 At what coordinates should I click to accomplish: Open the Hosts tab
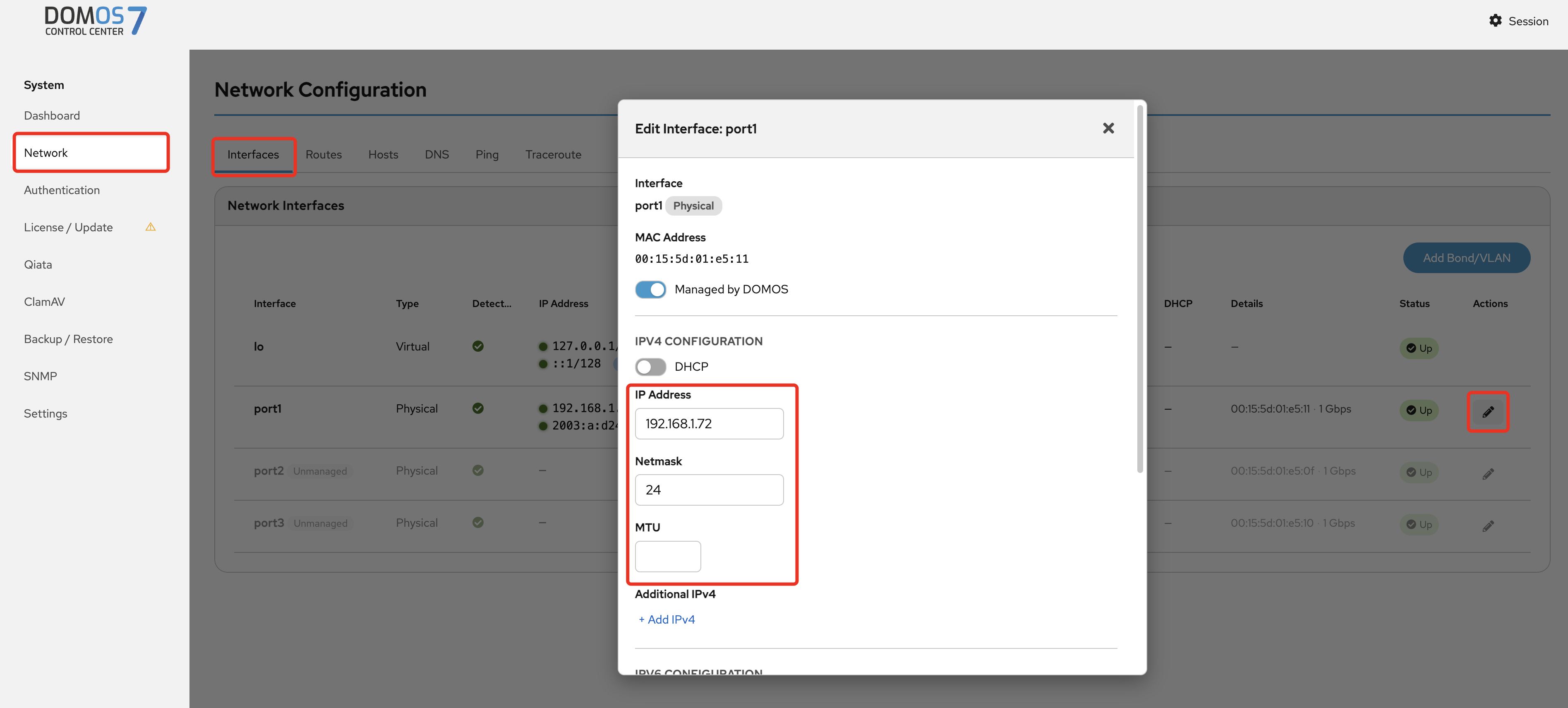(383, 155)
